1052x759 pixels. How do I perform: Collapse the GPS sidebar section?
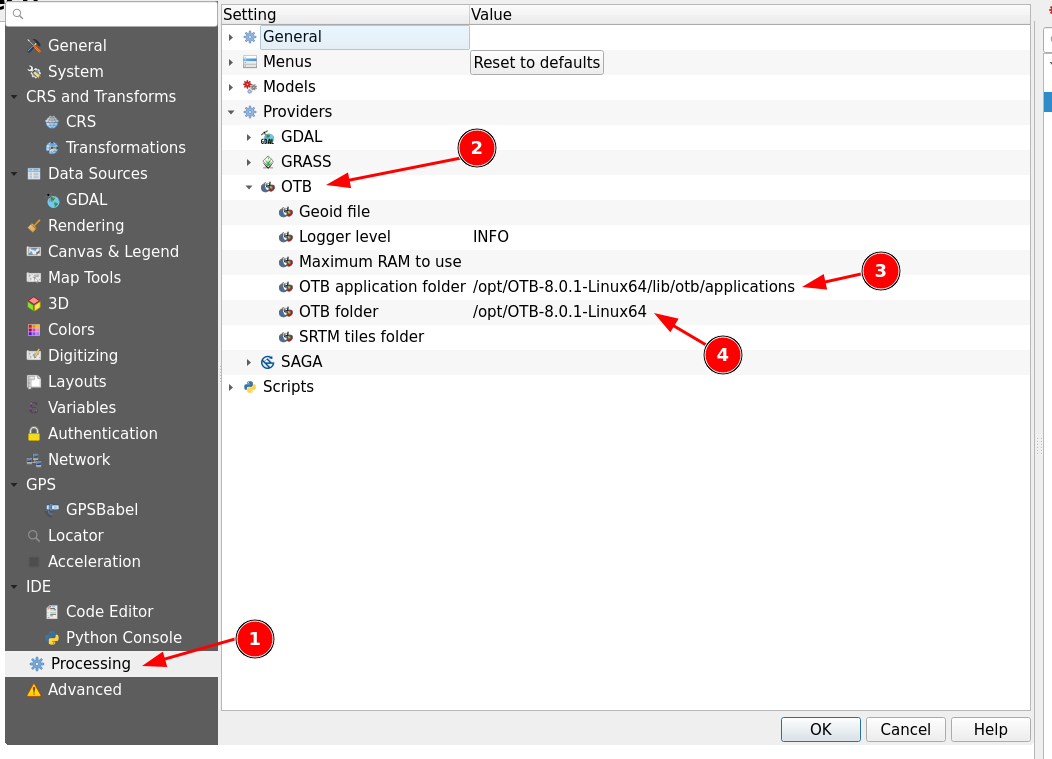click(14, 485)
